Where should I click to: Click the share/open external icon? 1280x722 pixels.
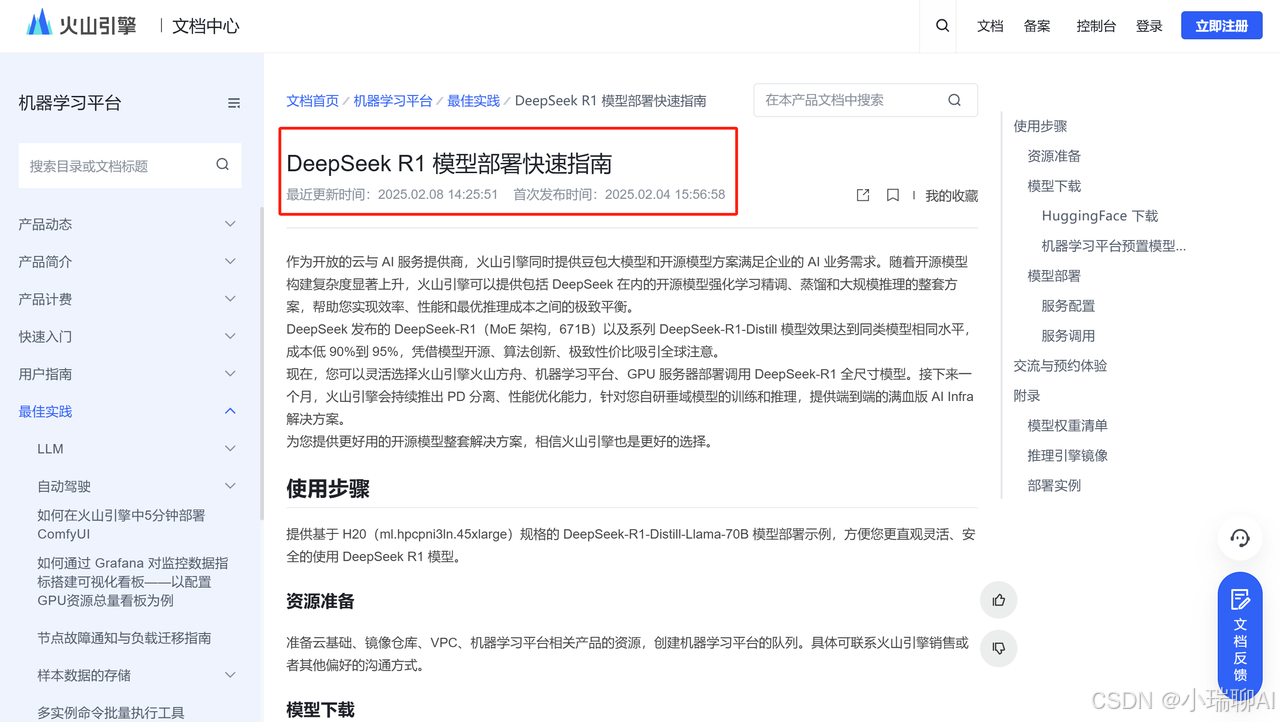click(x=863, y=195)
